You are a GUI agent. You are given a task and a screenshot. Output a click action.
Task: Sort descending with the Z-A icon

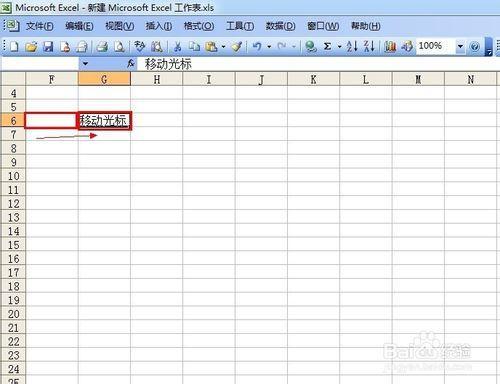pyautogui.click(x=369, y=46)
